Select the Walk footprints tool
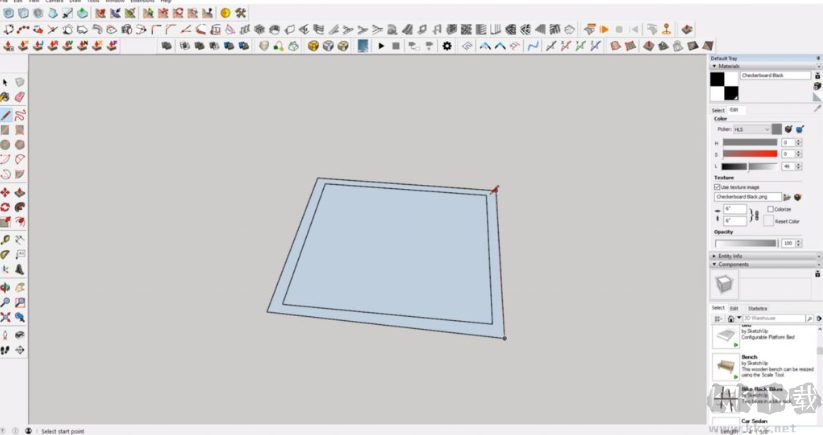This screenshot has height=435, width=823. 5,350
